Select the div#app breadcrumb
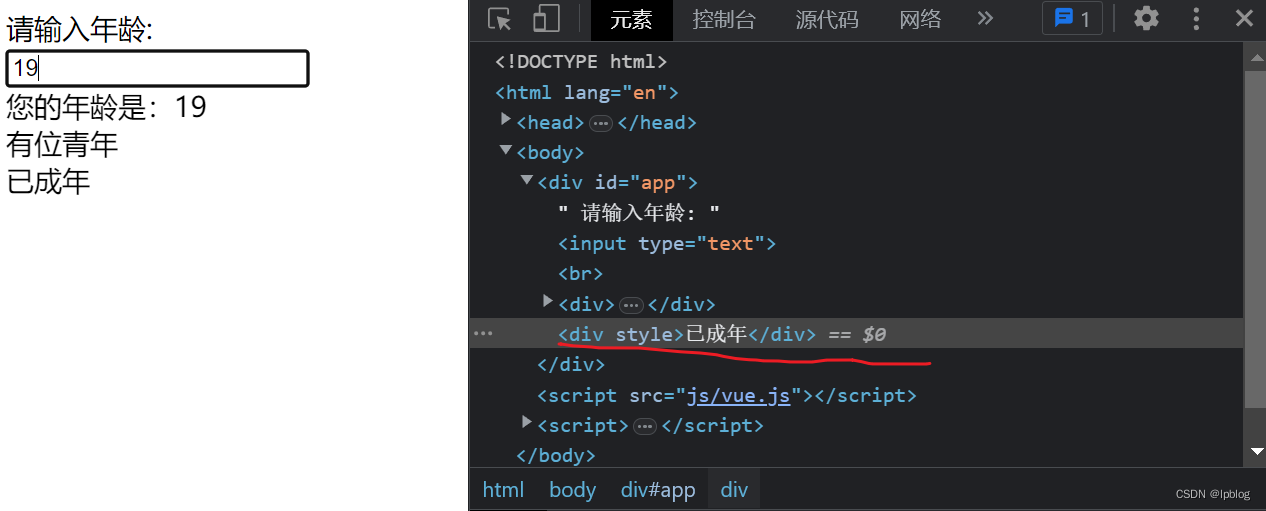This screenshot has height=511, width=1266. (658, 490)
